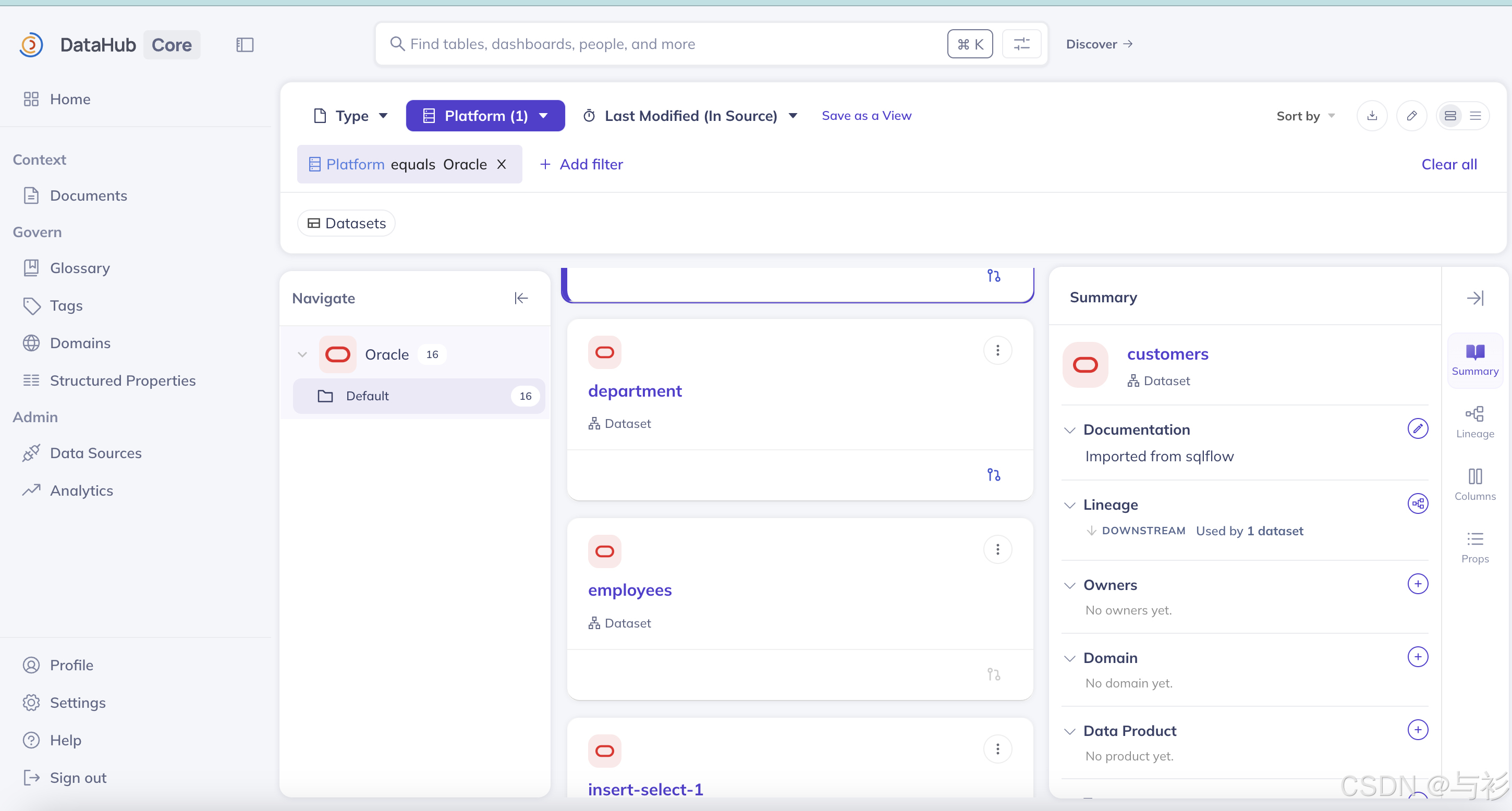Open Glossary in the sidebar

click(80, 268)
